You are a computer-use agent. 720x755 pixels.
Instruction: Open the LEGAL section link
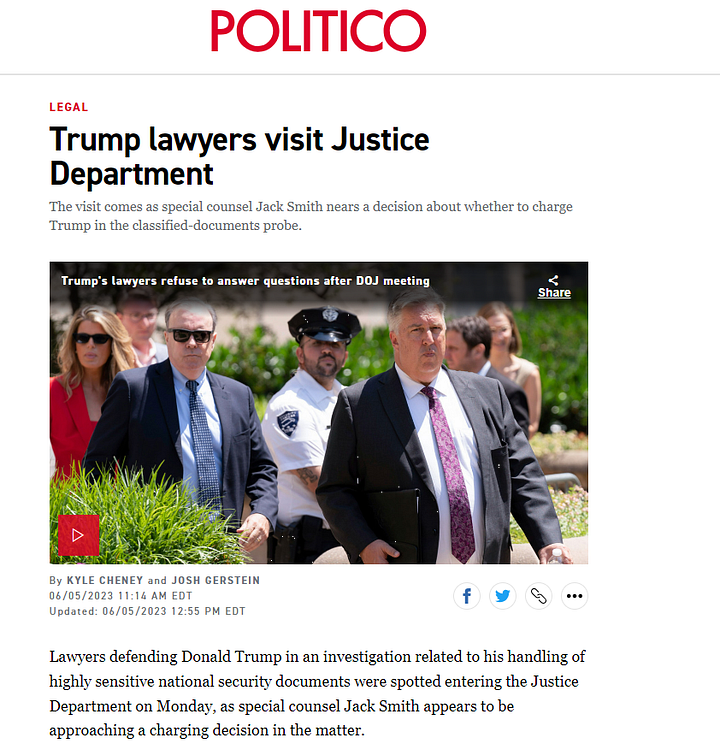[x=69, y=107]
